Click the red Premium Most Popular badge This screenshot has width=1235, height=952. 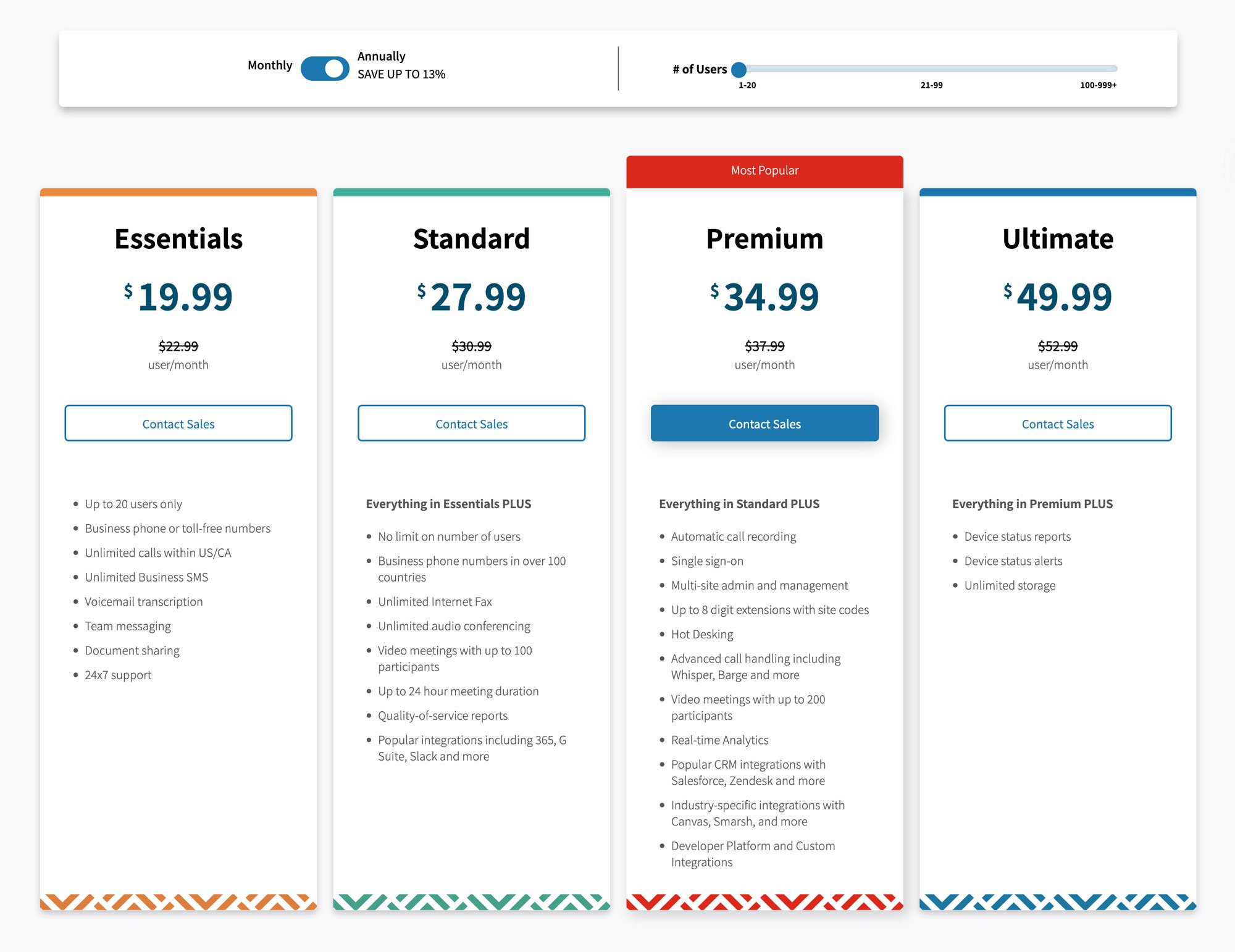(764, 170)
